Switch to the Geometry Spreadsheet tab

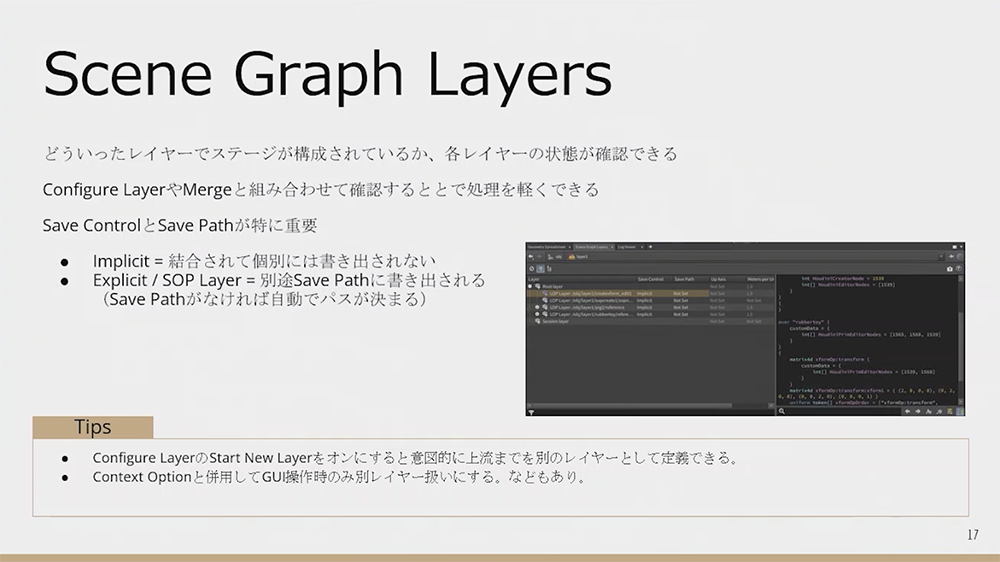tap(548, 245)
